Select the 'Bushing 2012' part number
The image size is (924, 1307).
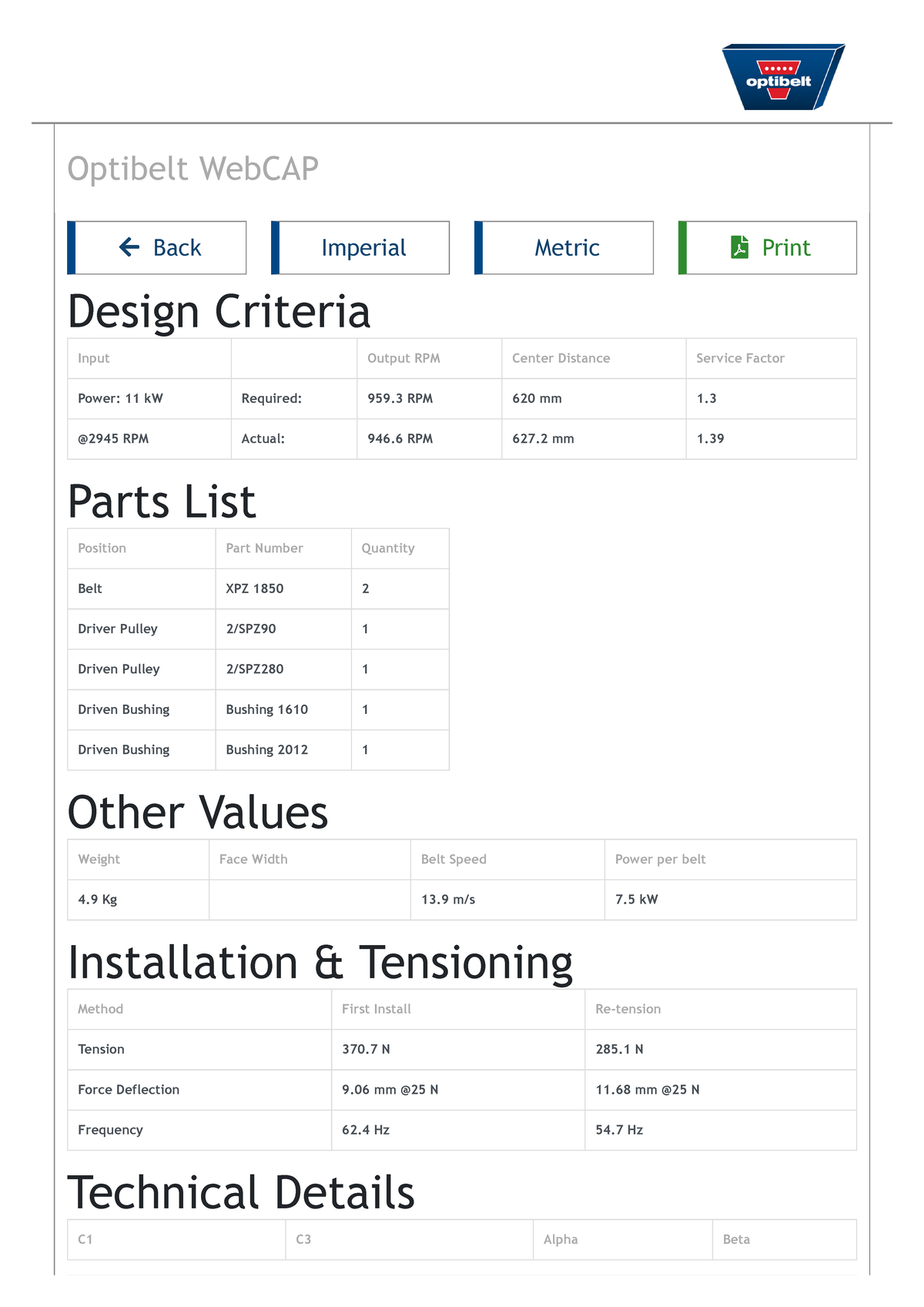[267, 749]
